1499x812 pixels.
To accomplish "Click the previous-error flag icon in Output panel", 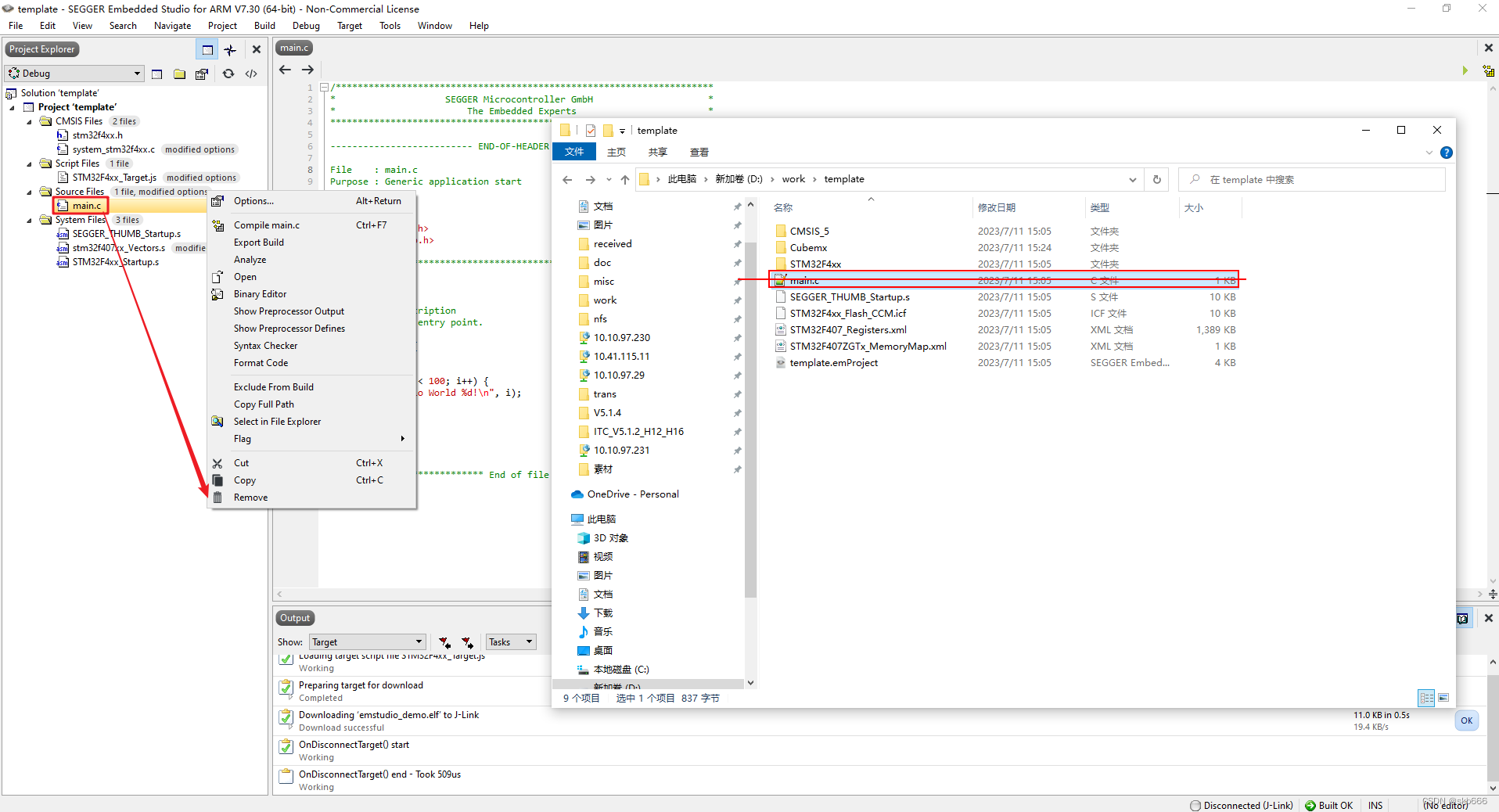I will click(x=444, y=641).
